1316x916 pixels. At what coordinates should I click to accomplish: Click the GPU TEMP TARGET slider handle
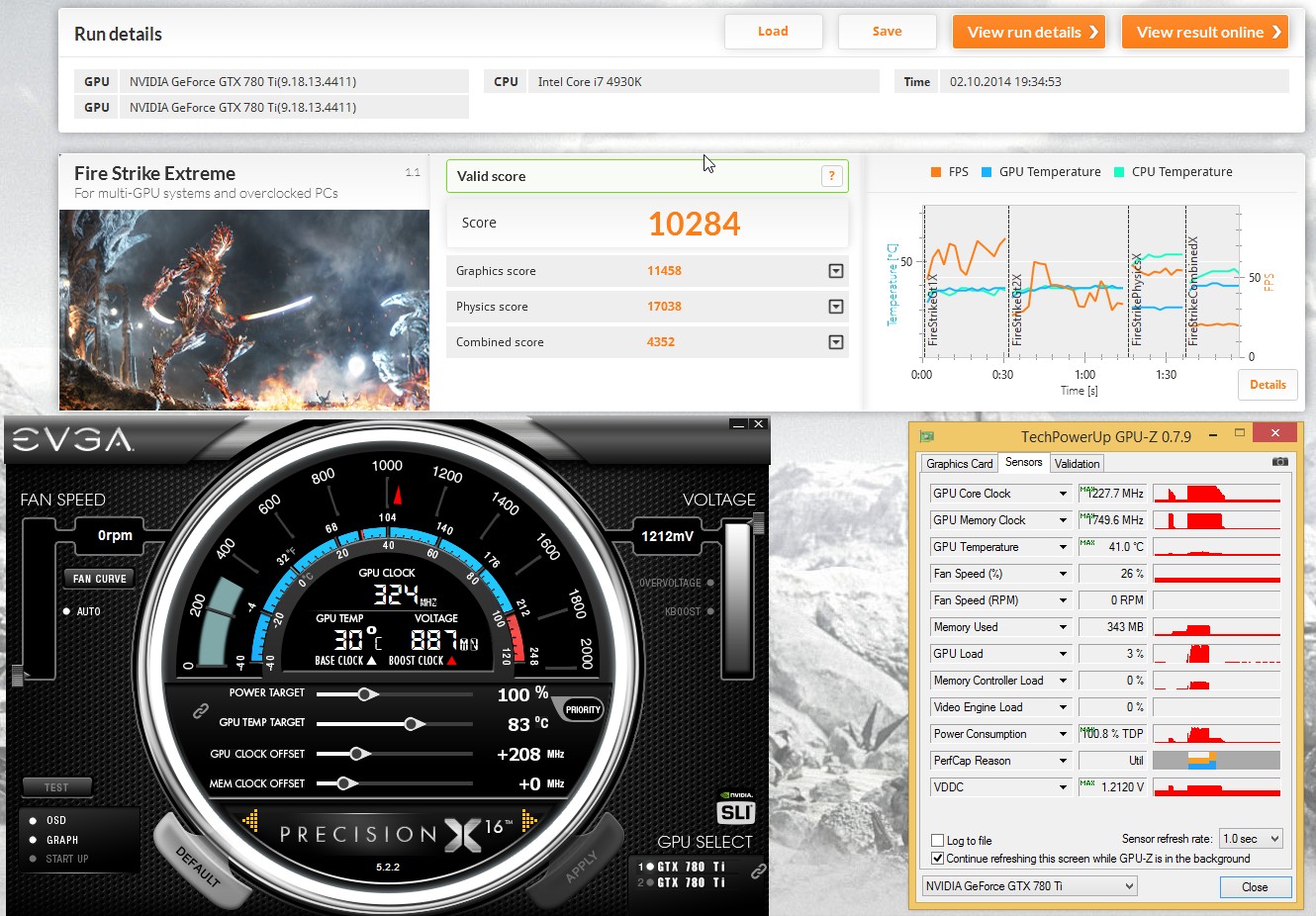tap(413, 724)
